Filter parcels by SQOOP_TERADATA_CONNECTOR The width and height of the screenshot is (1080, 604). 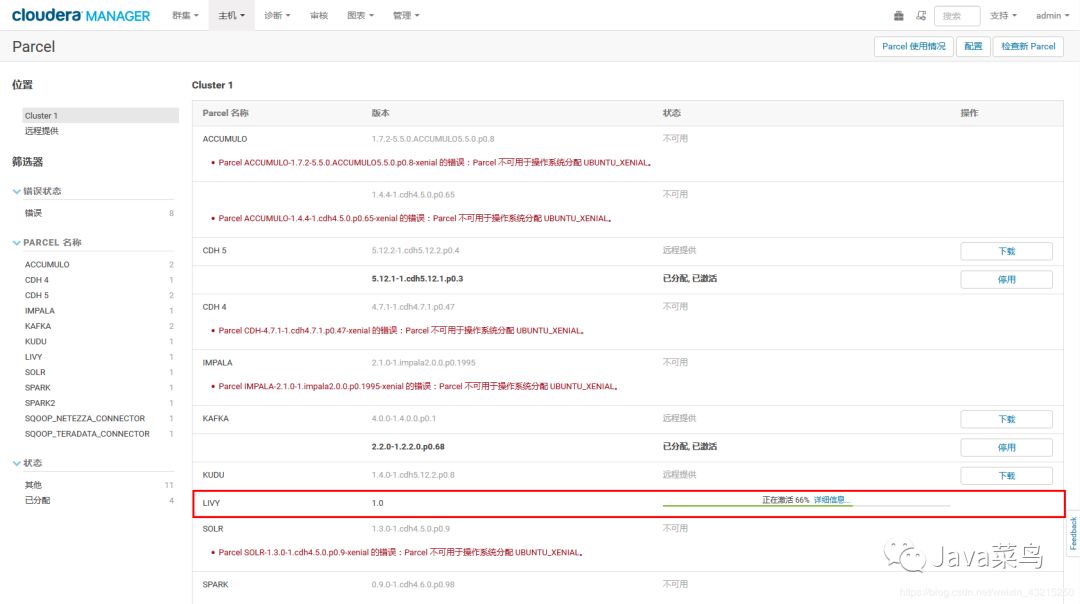pos(87,434)
